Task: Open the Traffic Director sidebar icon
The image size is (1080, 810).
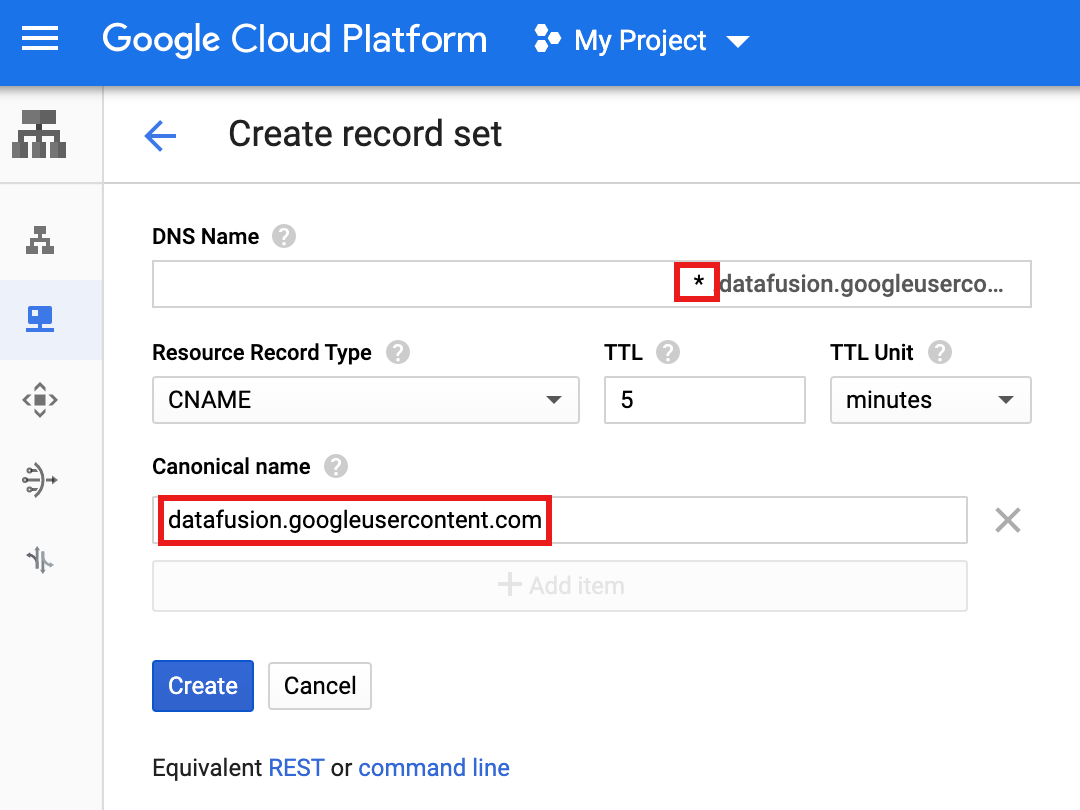Action: click(x=40, y=560)
